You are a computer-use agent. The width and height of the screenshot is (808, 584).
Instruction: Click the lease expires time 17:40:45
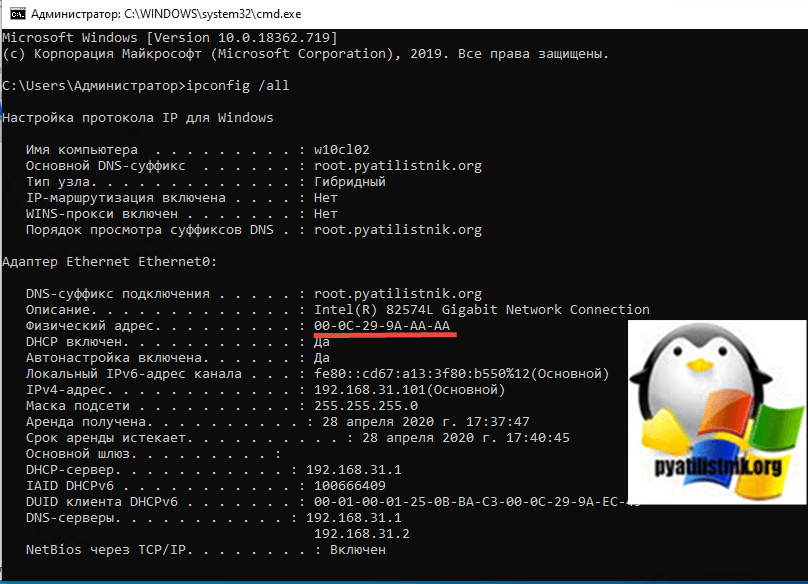coord(538,438)
